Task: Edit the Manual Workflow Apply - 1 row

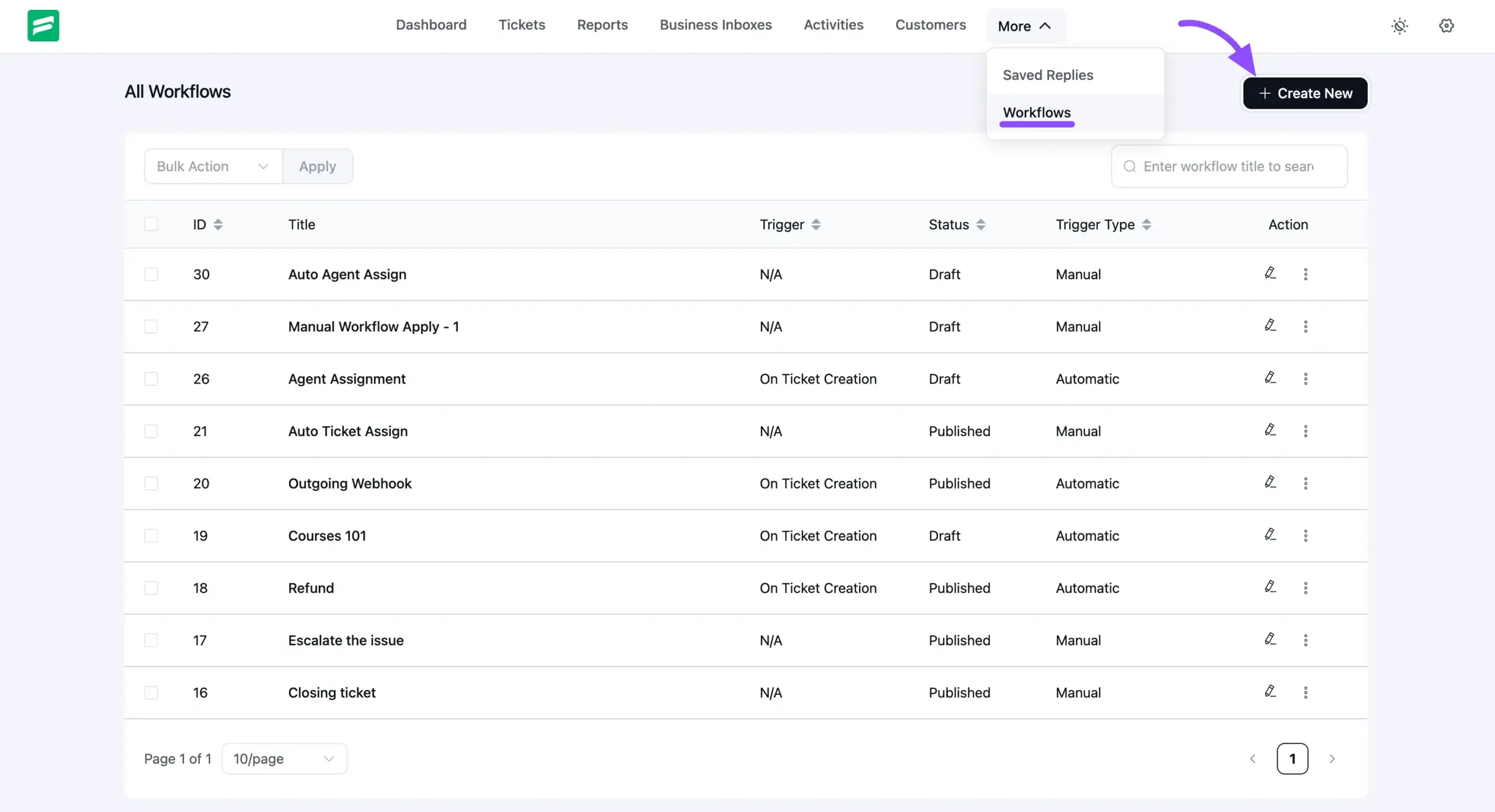Action: 1270,325
